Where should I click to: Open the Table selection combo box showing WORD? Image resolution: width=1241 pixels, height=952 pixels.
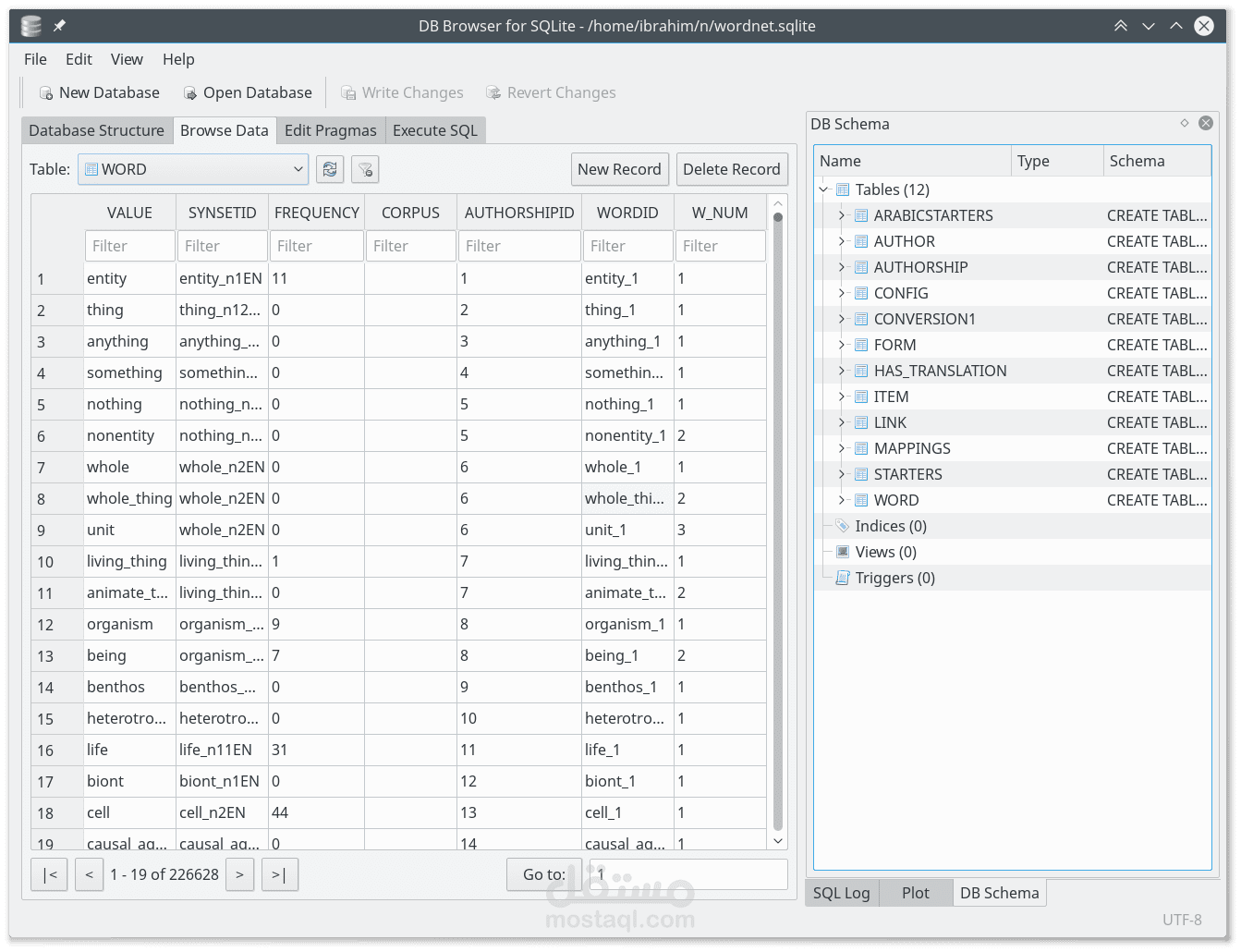193,169
